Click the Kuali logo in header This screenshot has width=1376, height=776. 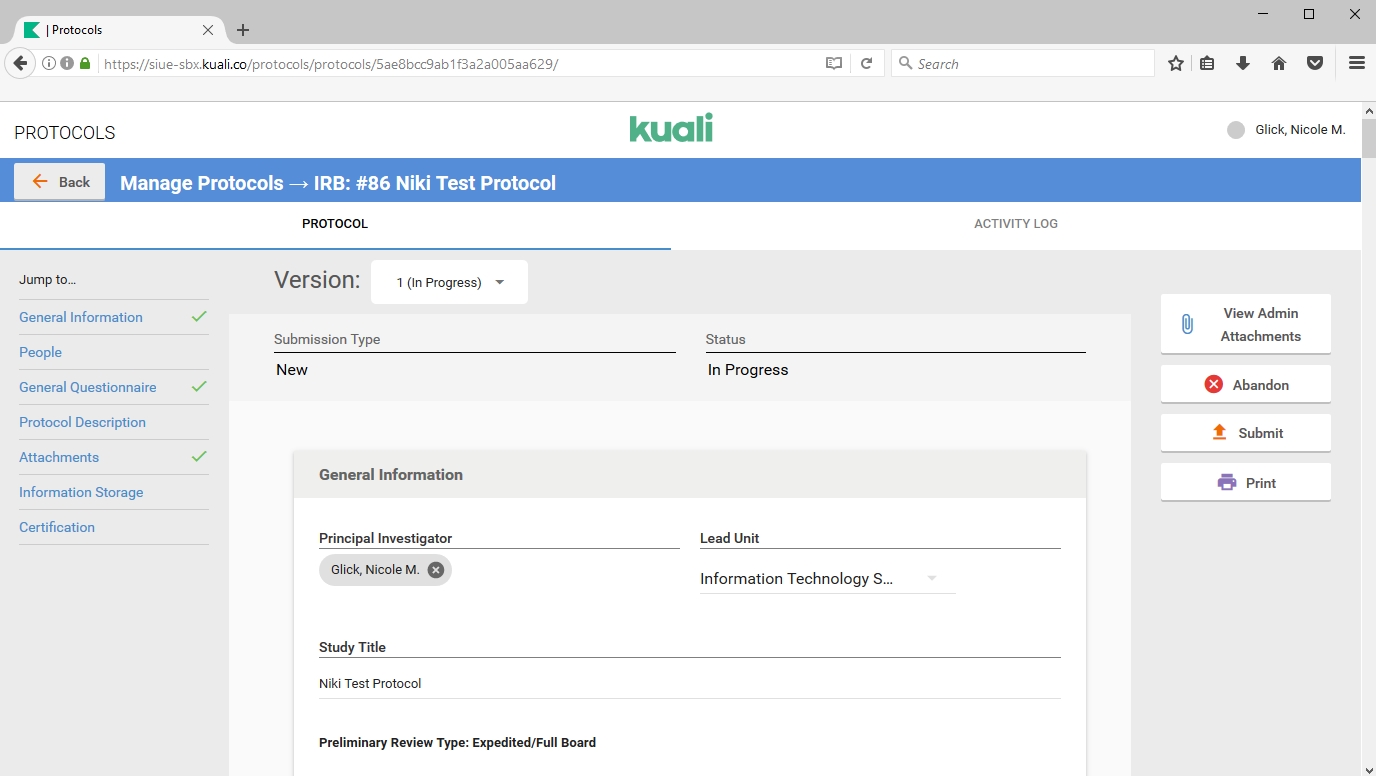(671, 129)
